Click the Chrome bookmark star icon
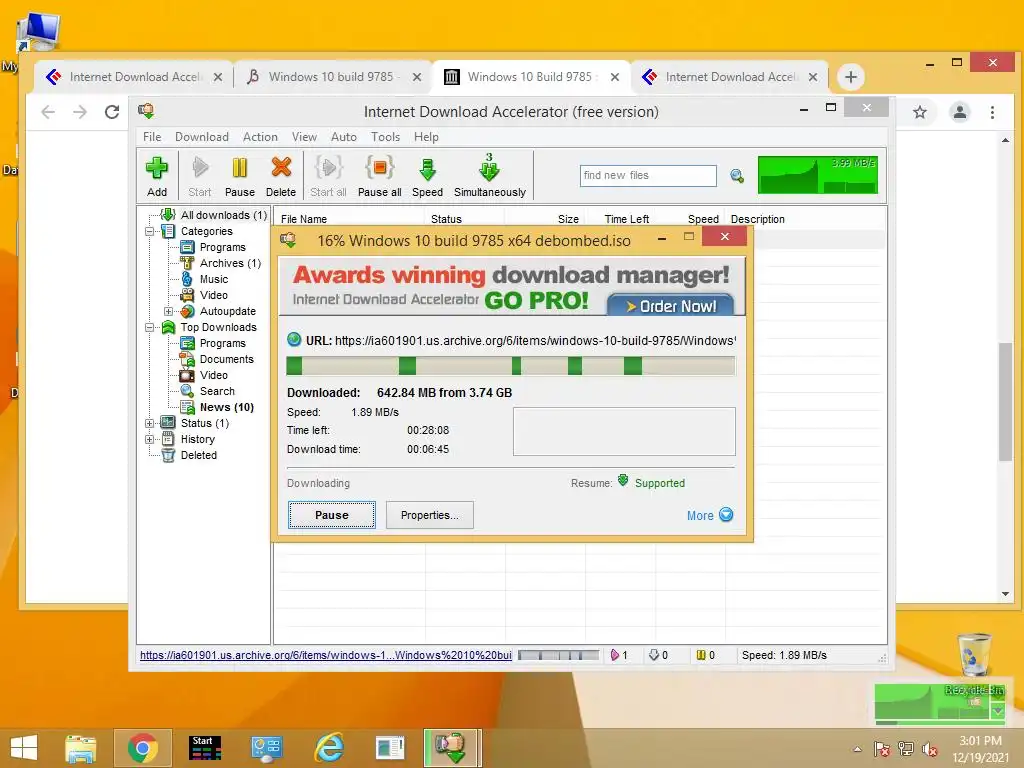The image size is (1024, 768). [x=920, y=112]
